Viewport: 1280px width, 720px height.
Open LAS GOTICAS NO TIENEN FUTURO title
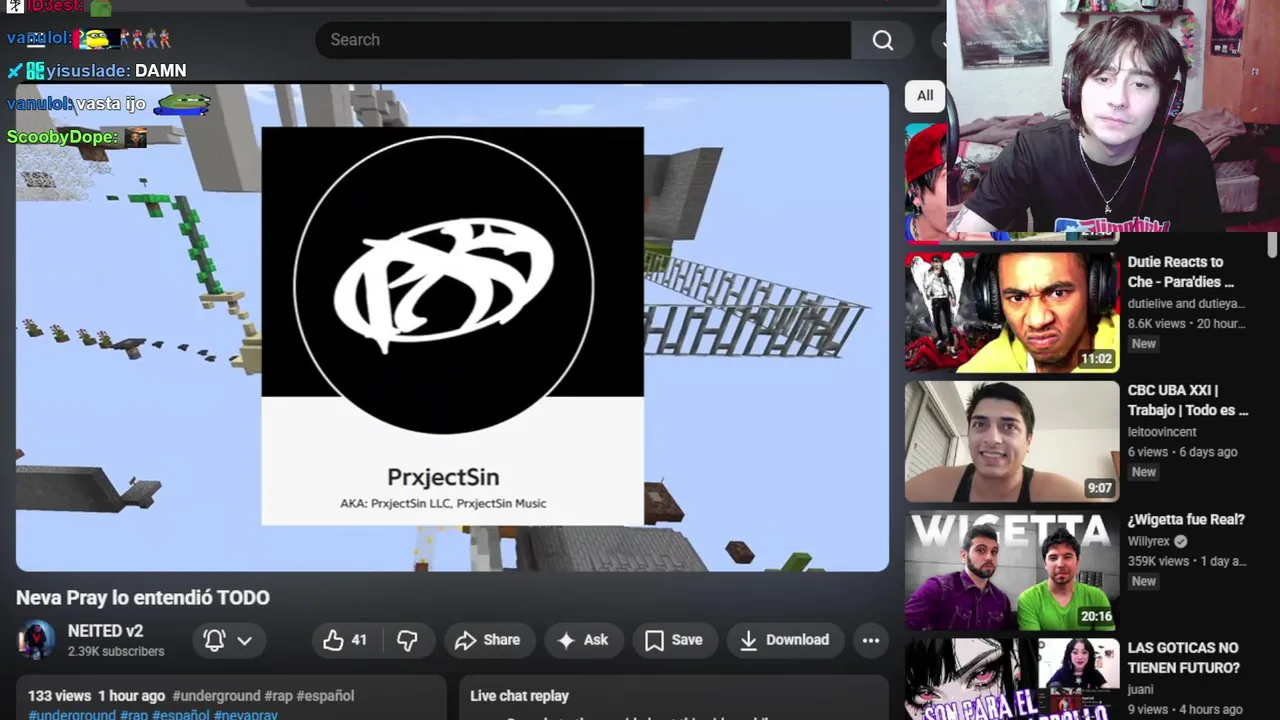click(x=1183, y=658)
